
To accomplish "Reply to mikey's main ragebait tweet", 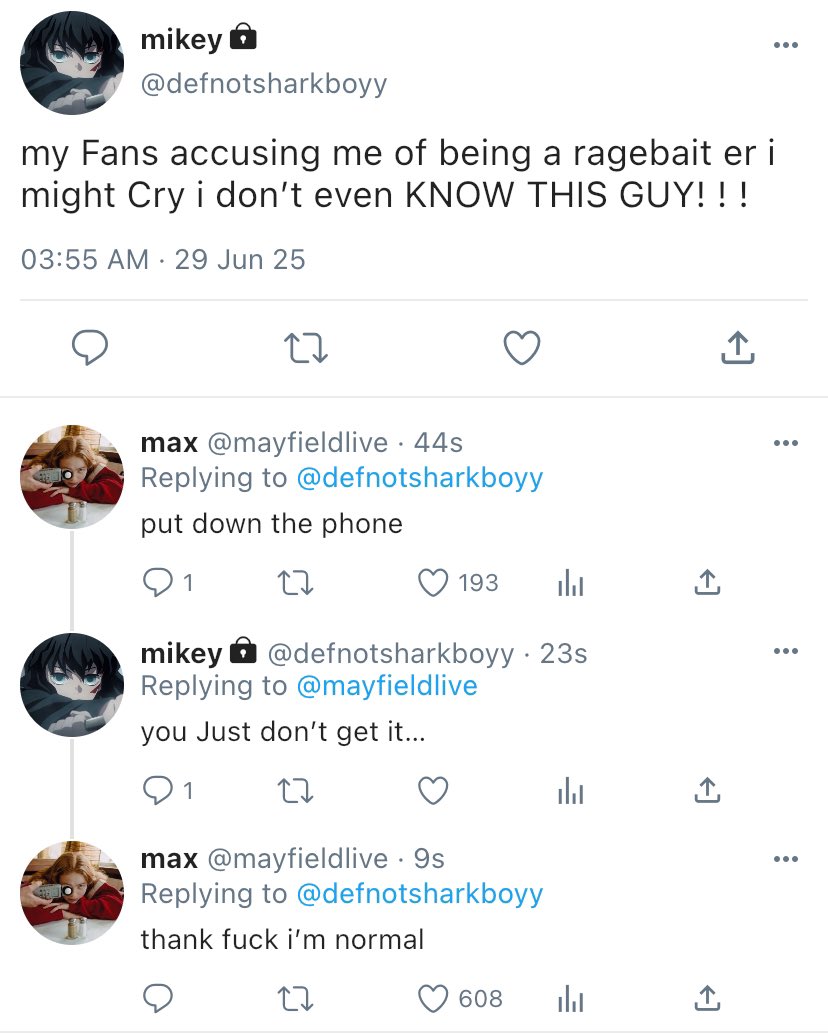I will 91,348.
